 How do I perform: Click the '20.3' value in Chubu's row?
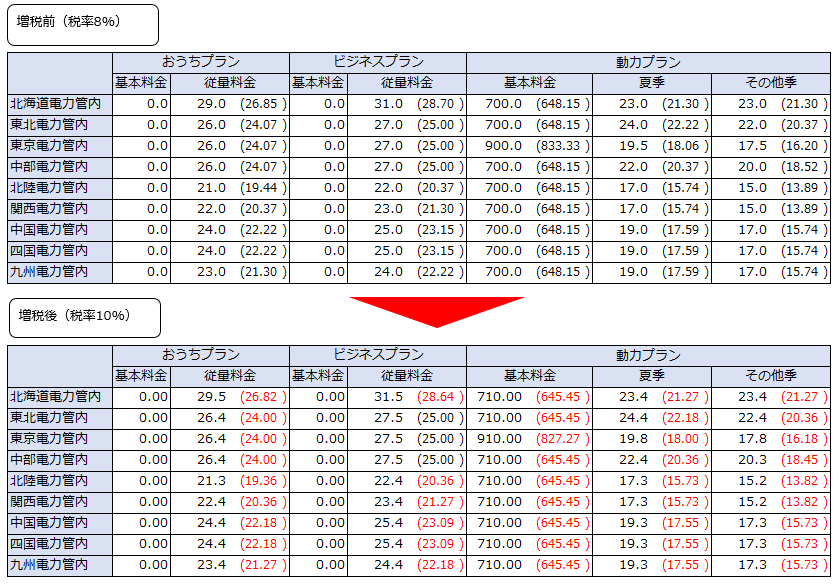752,460
